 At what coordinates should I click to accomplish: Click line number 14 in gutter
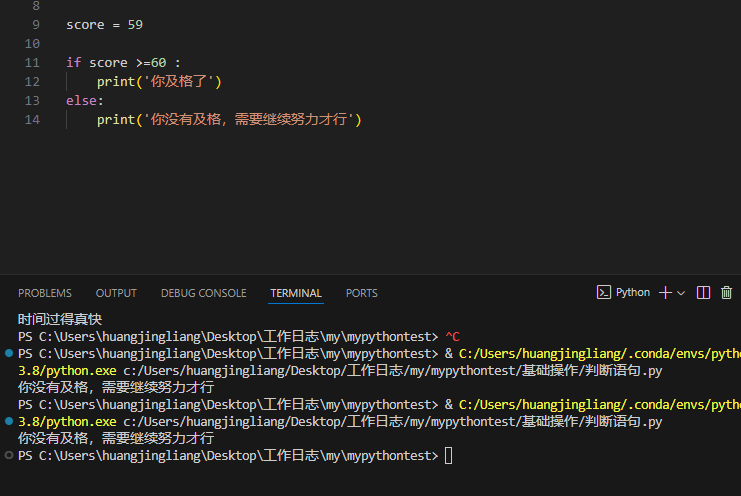(32, 120)
